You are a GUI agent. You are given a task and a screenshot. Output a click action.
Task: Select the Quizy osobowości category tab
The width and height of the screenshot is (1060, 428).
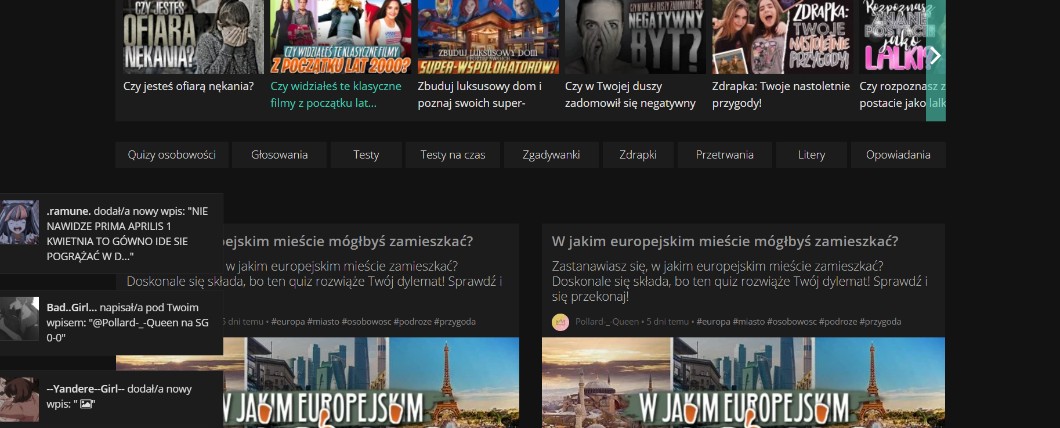(x=171, y=155)
